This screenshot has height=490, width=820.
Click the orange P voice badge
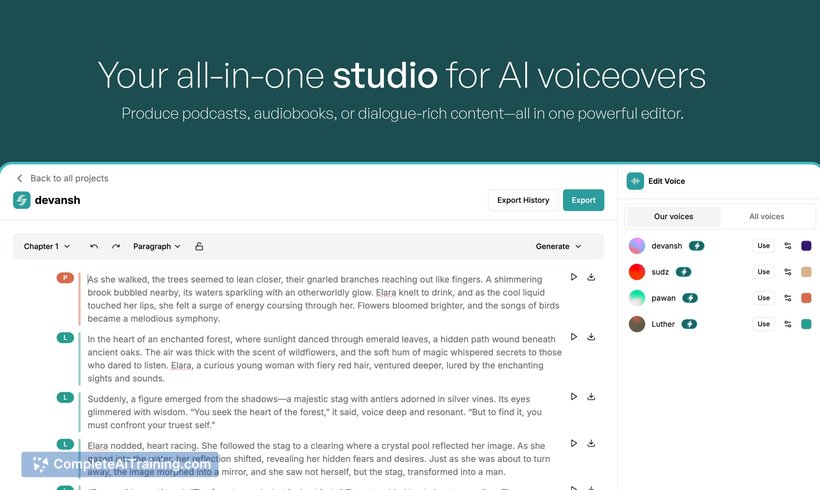click(65, 278)
